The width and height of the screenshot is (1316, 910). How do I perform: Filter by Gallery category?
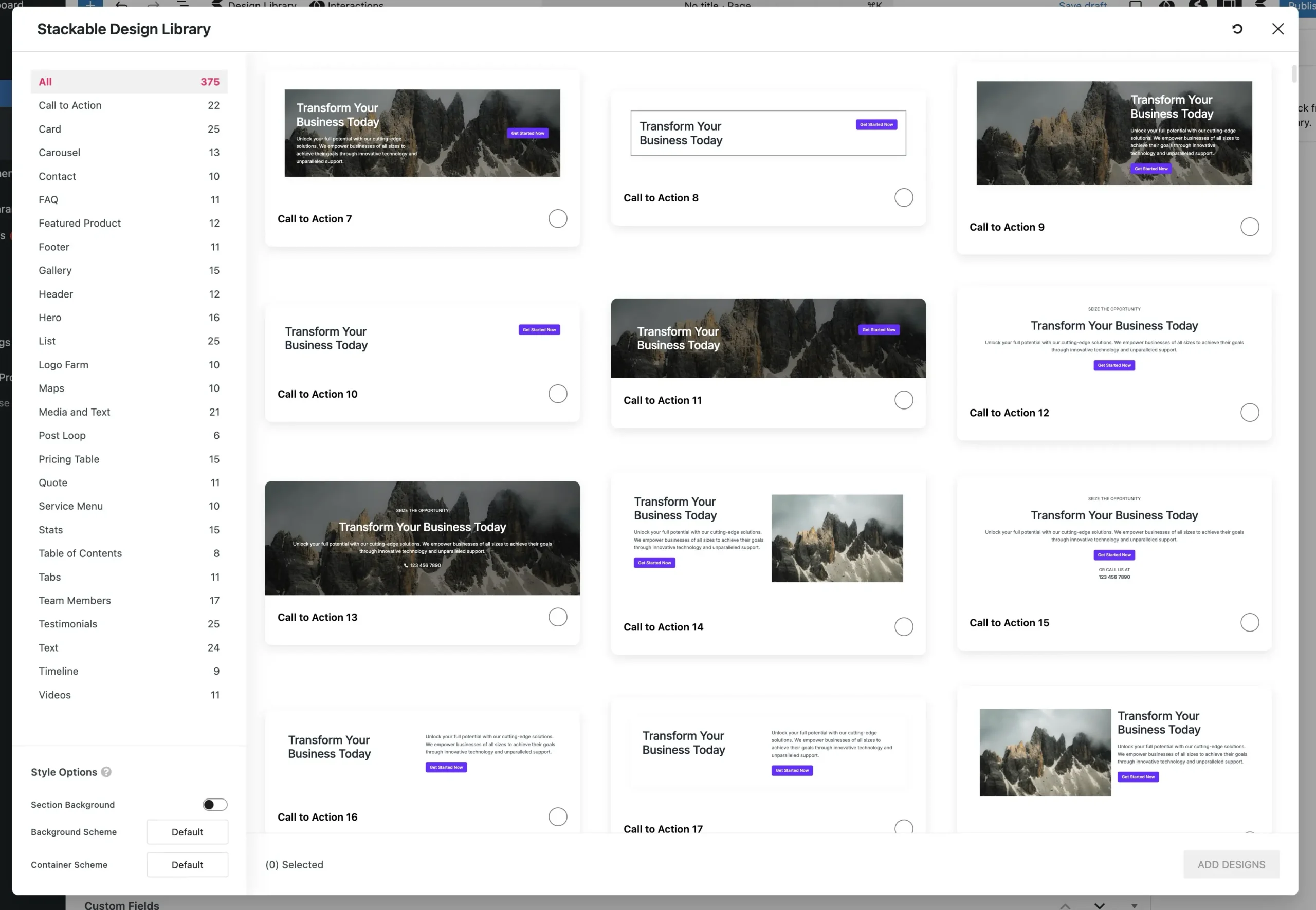[x=129, y=270]
